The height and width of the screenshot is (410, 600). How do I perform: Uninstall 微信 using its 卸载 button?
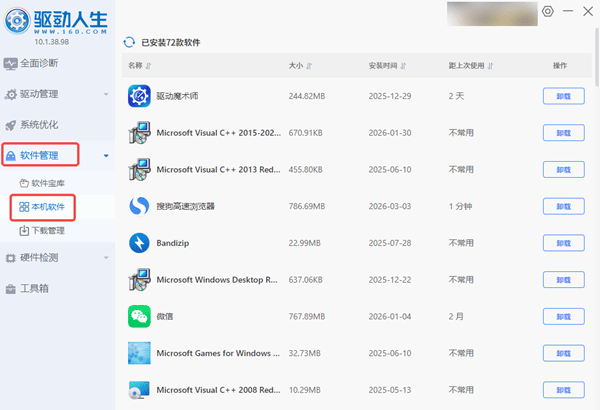point(563,317)
